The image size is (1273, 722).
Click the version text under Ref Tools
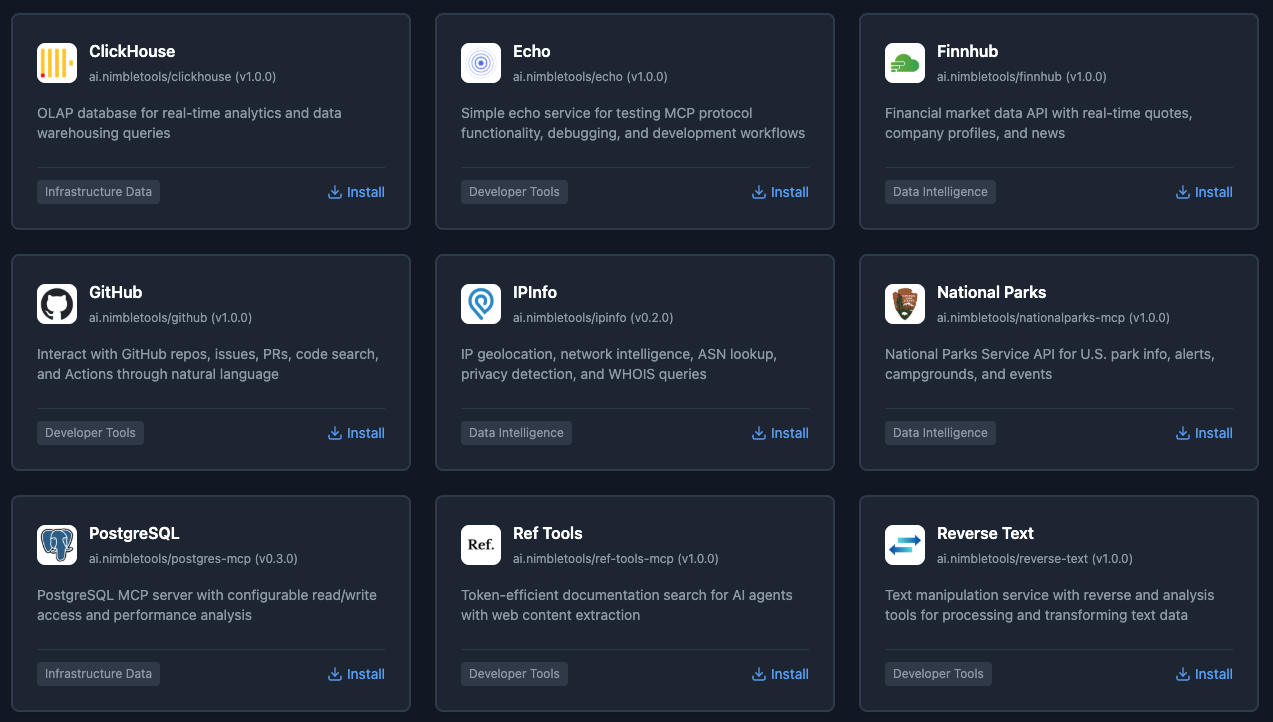pos(615,558)
